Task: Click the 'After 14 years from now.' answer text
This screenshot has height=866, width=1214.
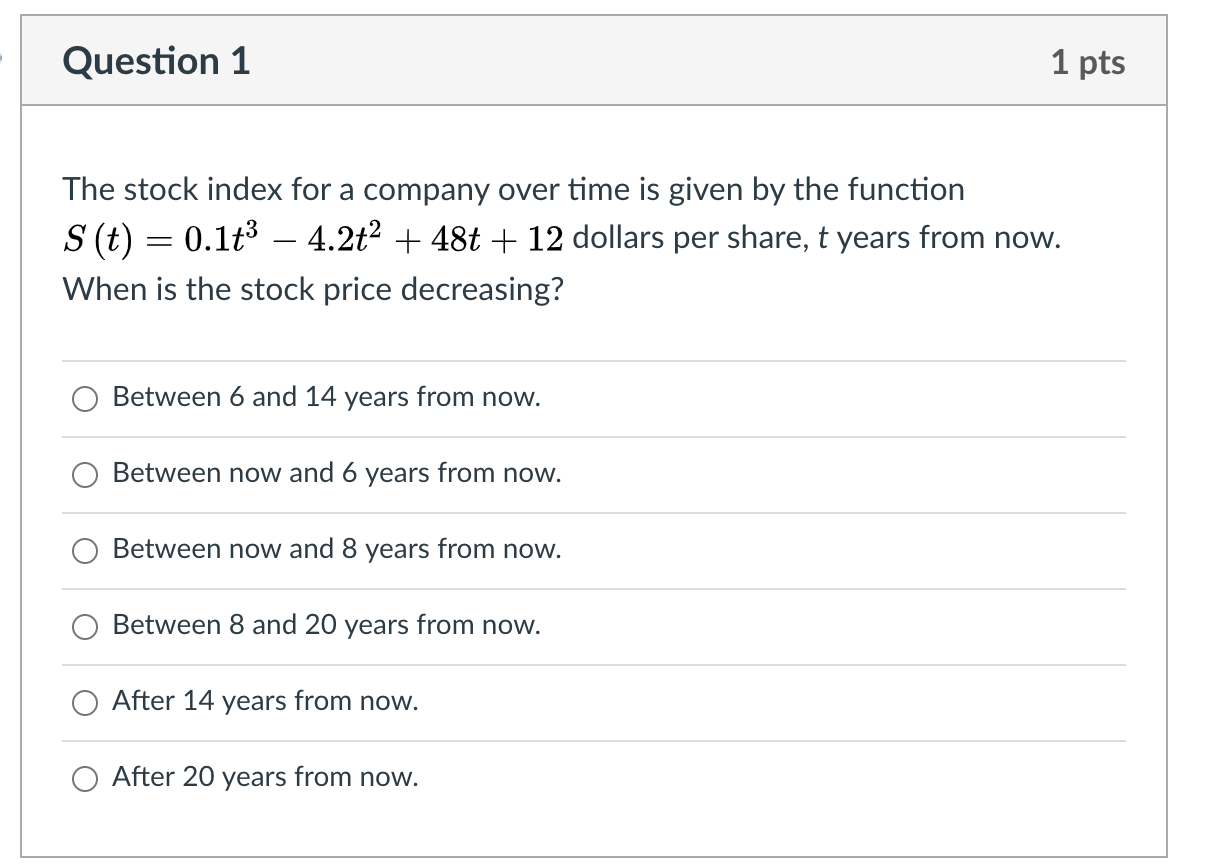Action: tap(265, 701)
